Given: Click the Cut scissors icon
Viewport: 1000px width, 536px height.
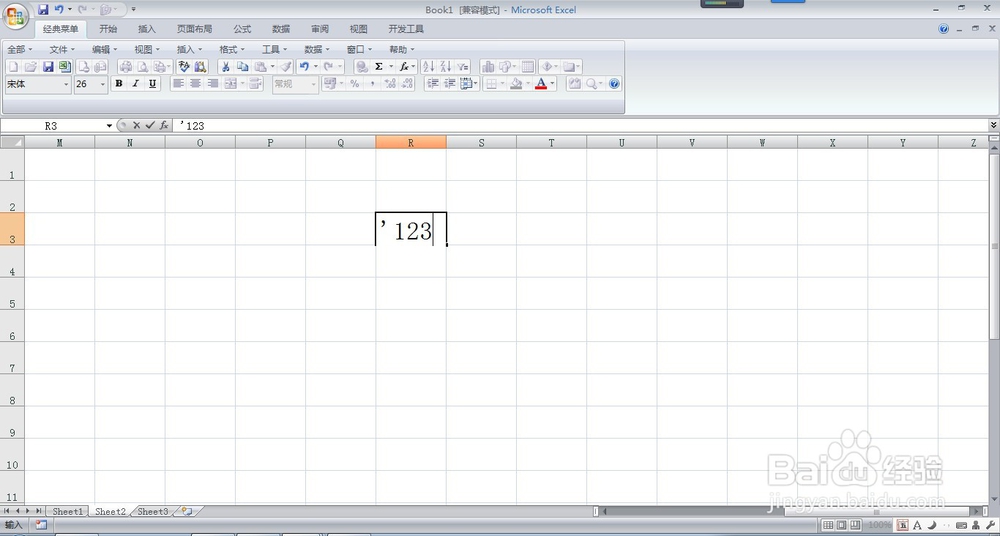Looking at the screenshot, I should [x=226, y=66].
